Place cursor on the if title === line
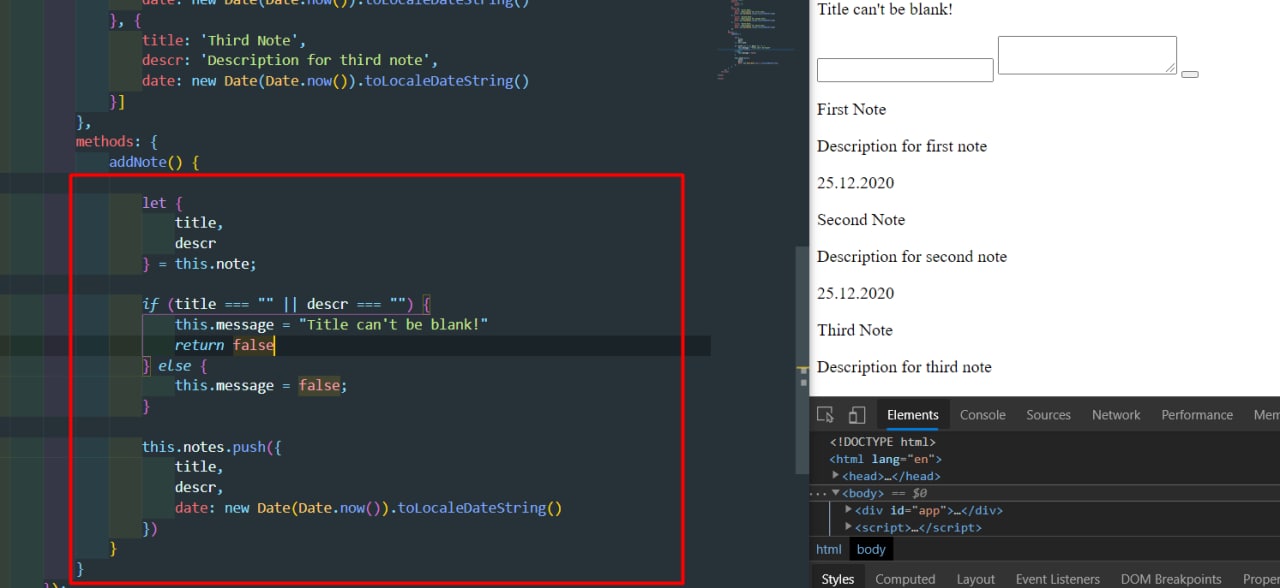Viewport: 1280px width, 588px height. tap(286, 304)
